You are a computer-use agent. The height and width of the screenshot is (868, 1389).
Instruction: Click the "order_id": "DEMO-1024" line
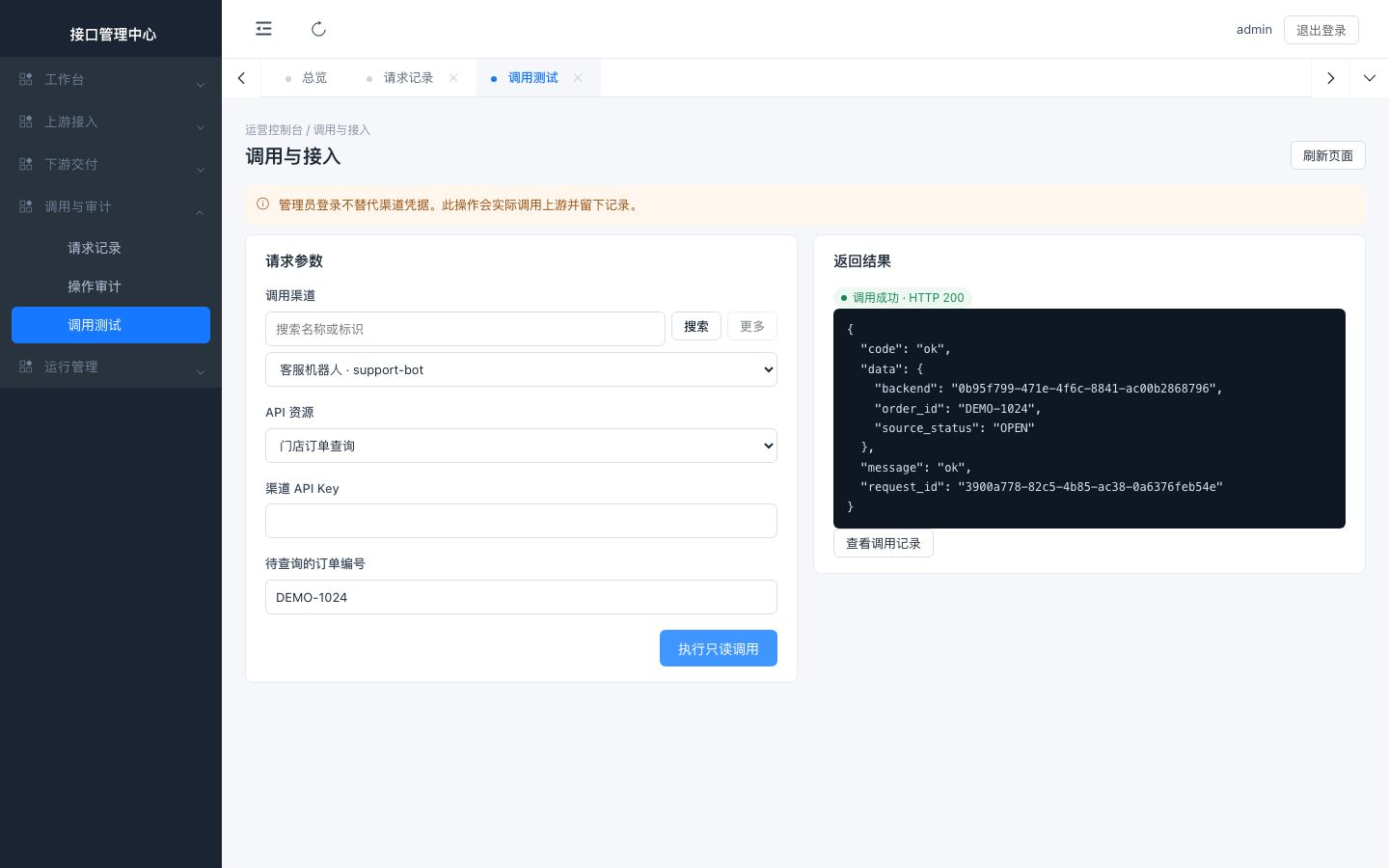click(x=957, y=408)
